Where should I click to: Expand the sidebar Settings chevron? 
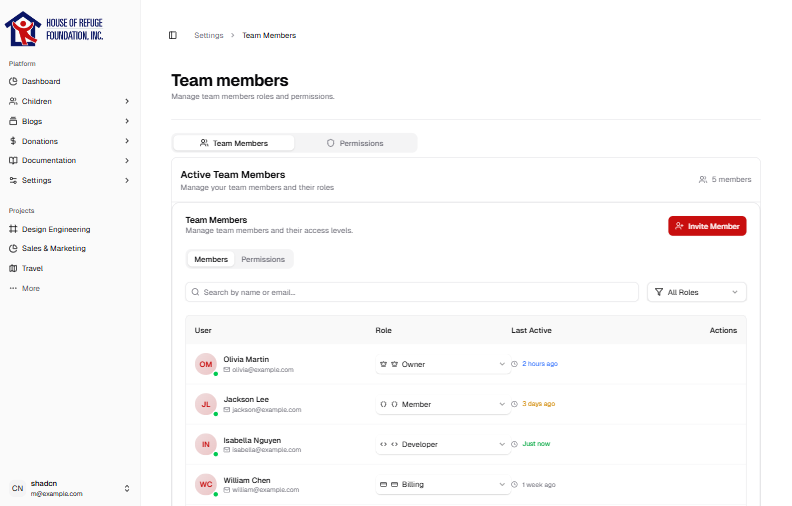(x=127, y=180)
